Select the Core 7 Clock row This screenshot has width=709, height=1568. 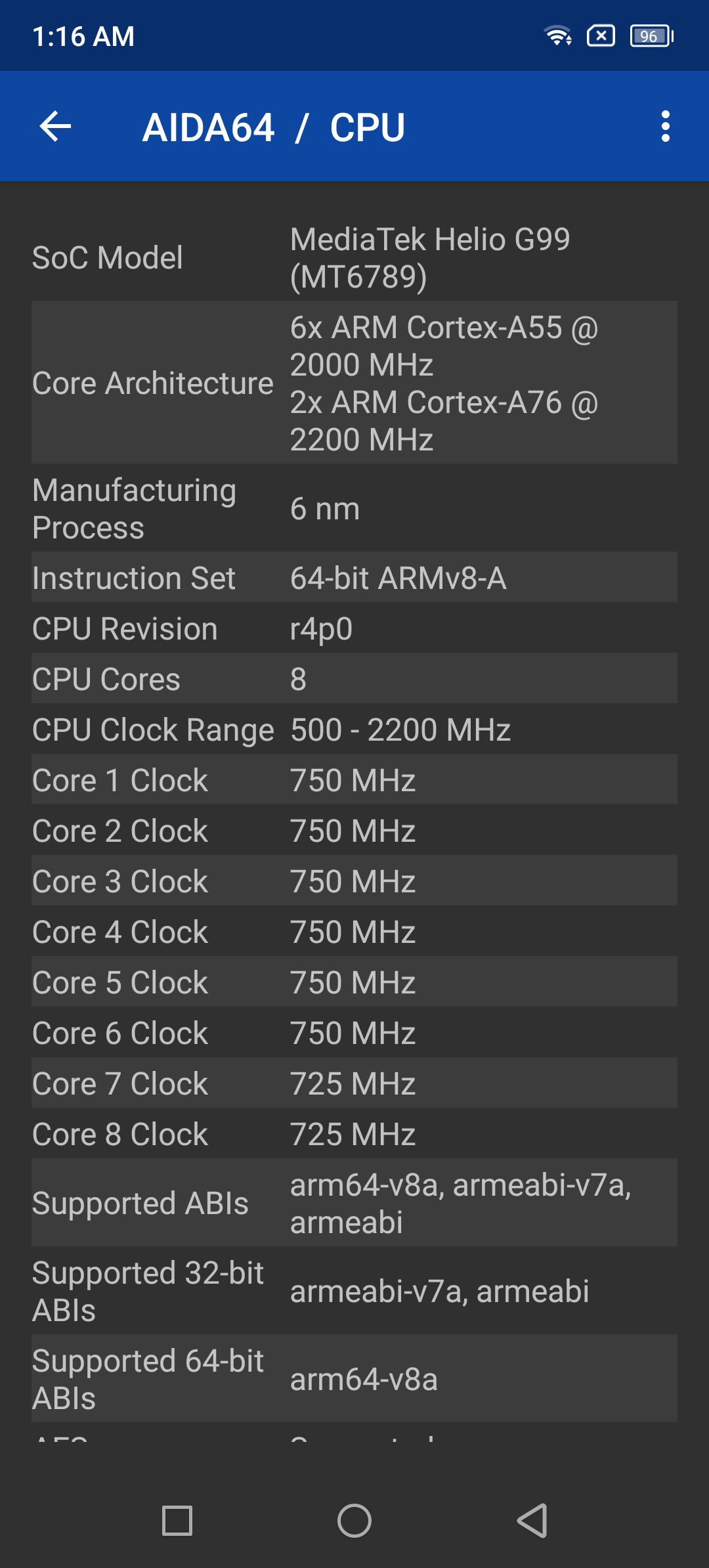[354, 1083]
